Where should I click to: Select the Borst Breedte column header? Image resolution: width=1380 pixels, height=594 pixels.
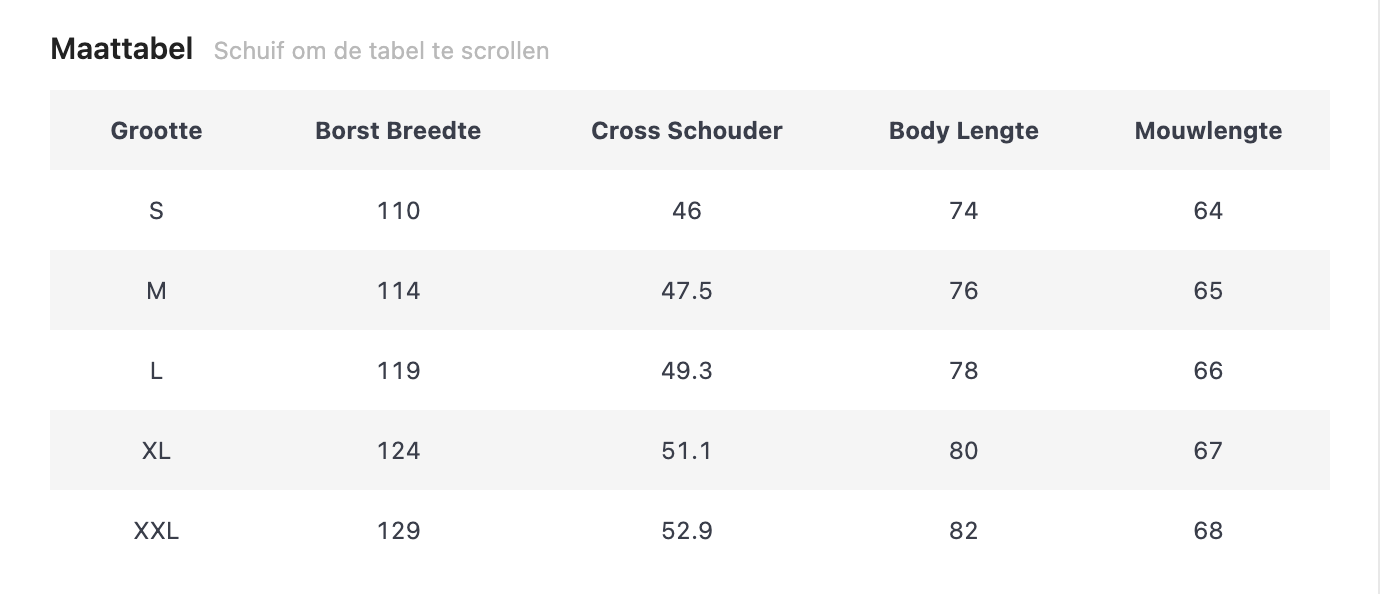(x=398, y=131)
